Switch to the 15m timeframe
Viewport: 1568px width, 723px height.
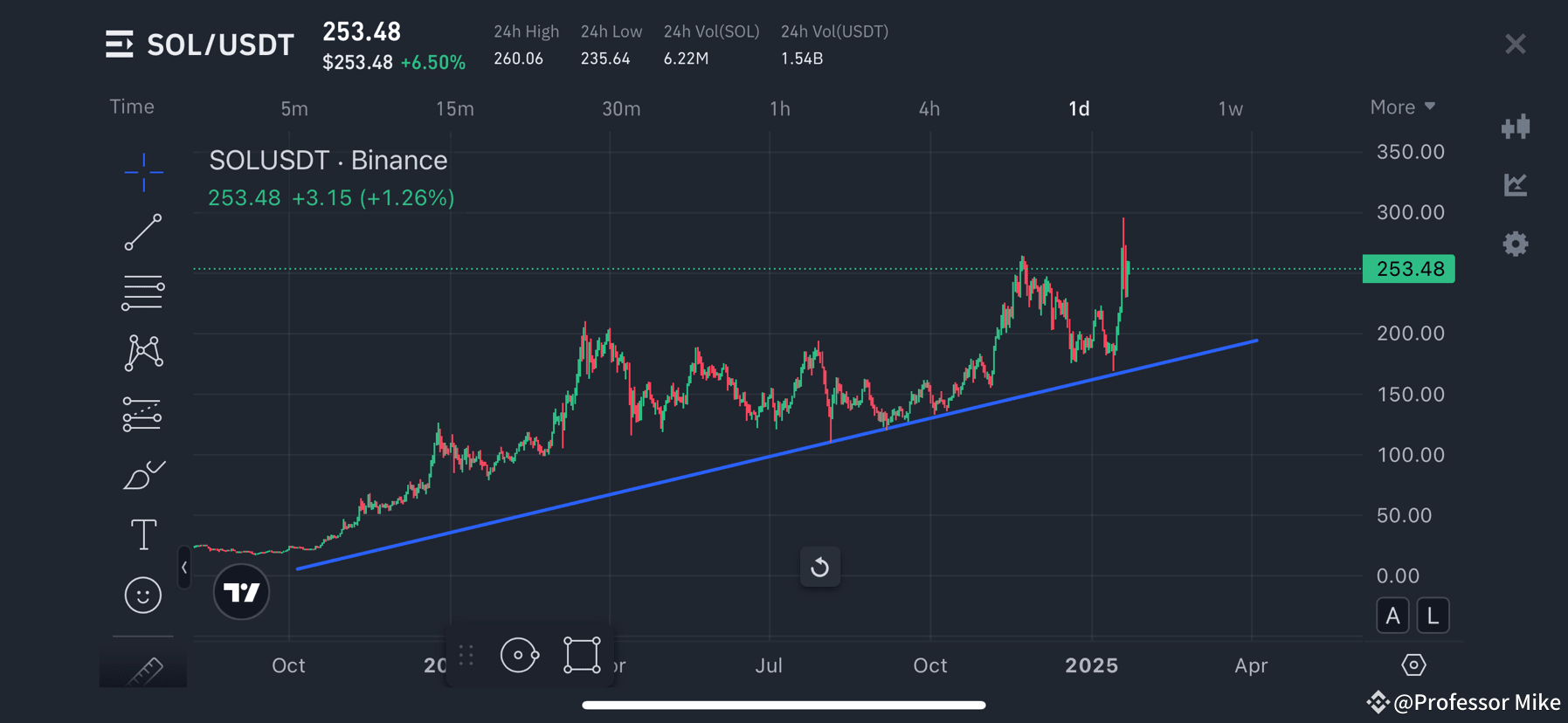455,108
